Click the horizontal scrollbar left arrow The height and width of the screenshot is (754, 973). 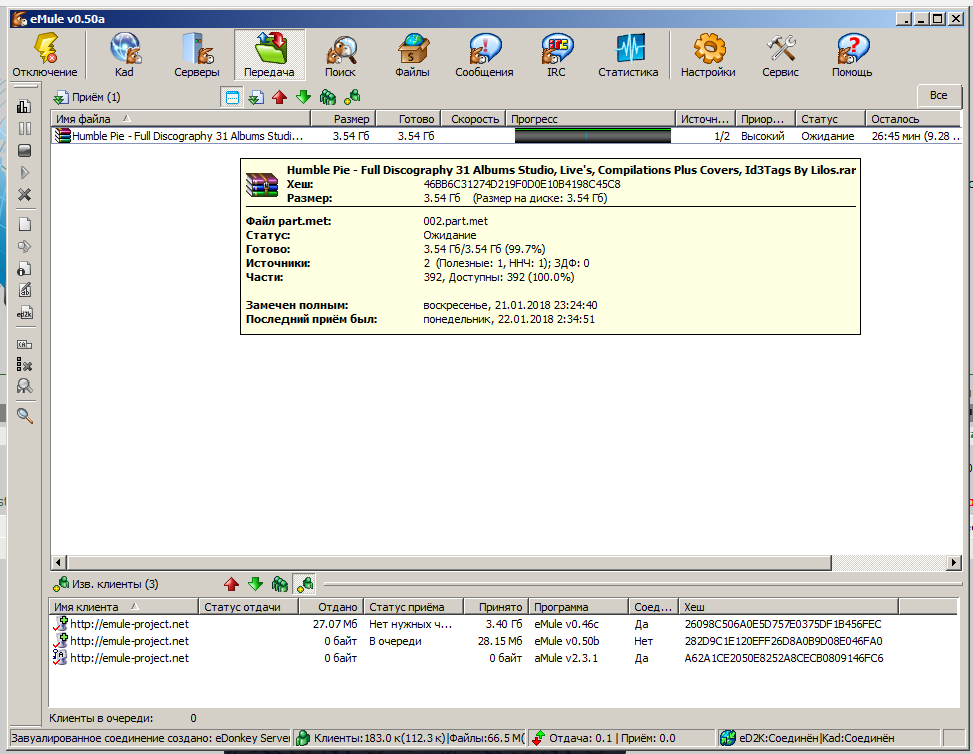pyautogui.click(x=58, y=563)
